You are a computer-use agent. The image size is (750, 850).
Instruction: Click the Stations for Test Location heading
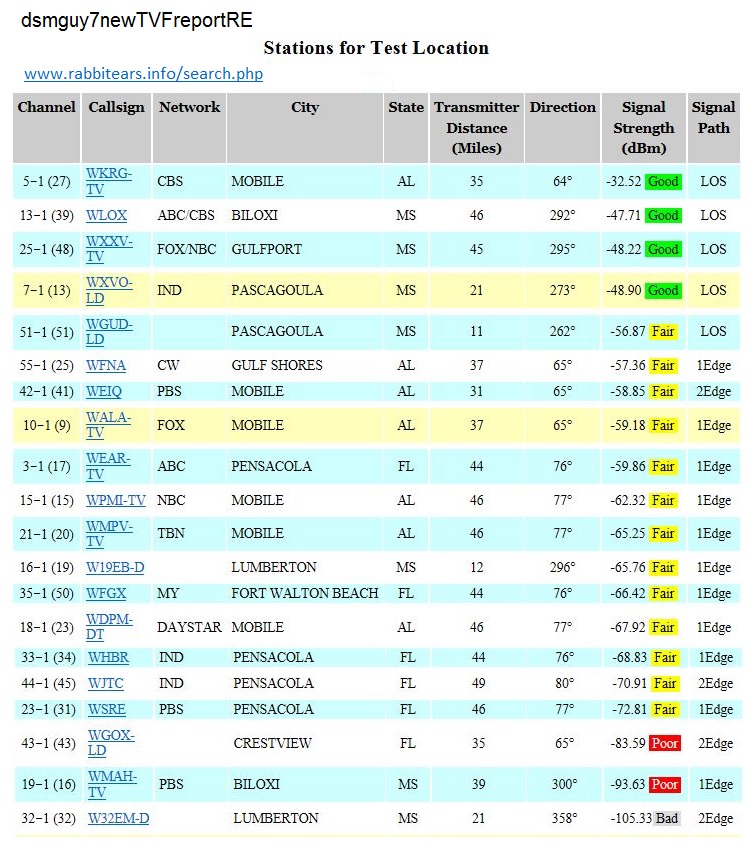click(x=376, y=48)
